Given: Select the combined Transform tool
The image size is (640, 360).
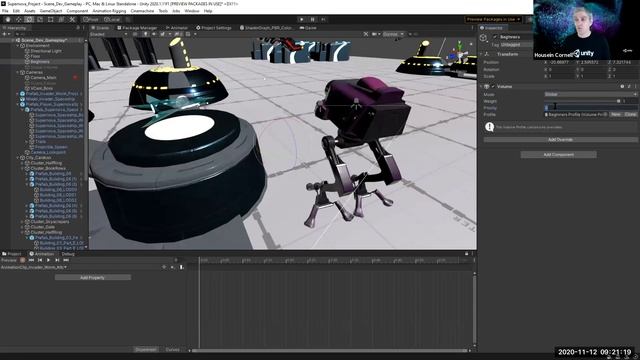Looking at the screenshot, I should [x=61, y=19].
